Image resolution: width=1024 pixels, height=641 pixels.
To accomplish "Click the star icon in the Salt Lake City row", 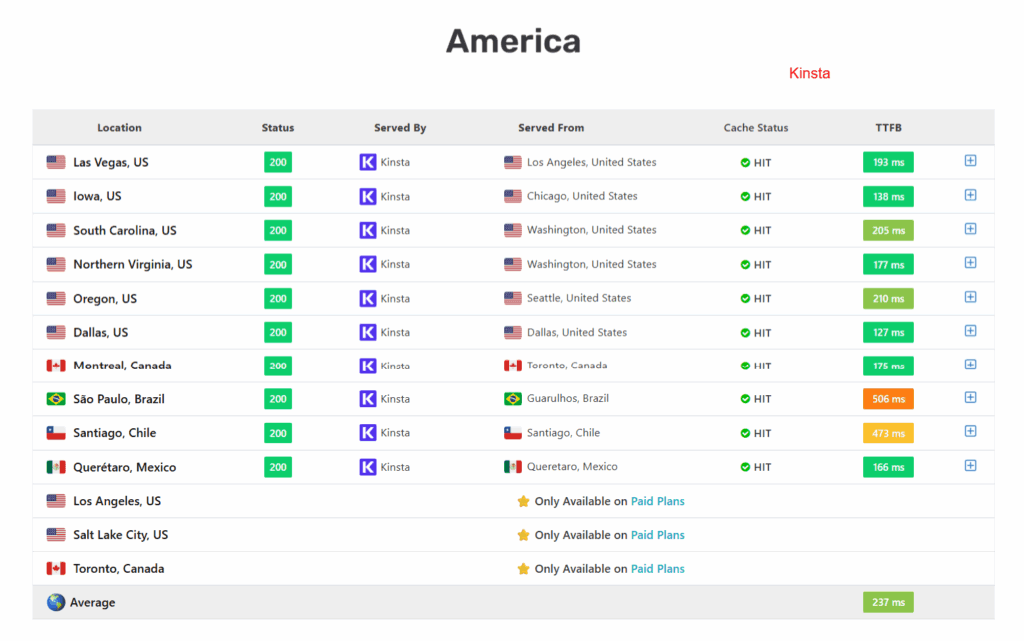I will tap(523, 534).
